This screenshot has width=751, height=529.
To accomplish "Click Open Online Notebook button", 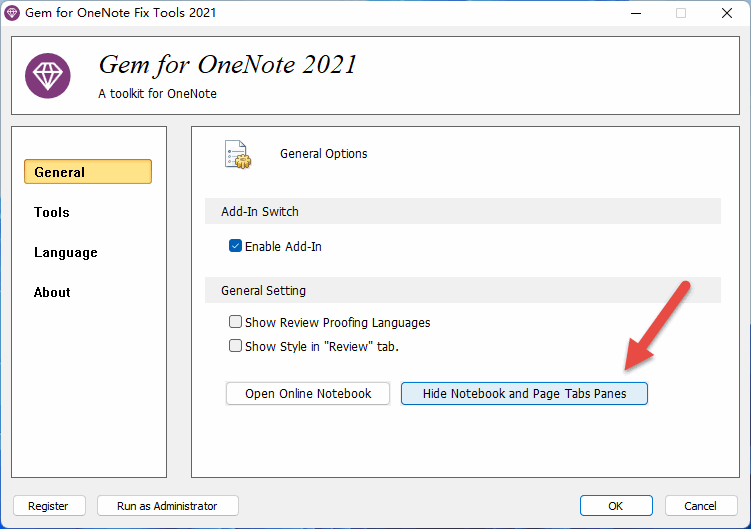I will click(308, 393).
